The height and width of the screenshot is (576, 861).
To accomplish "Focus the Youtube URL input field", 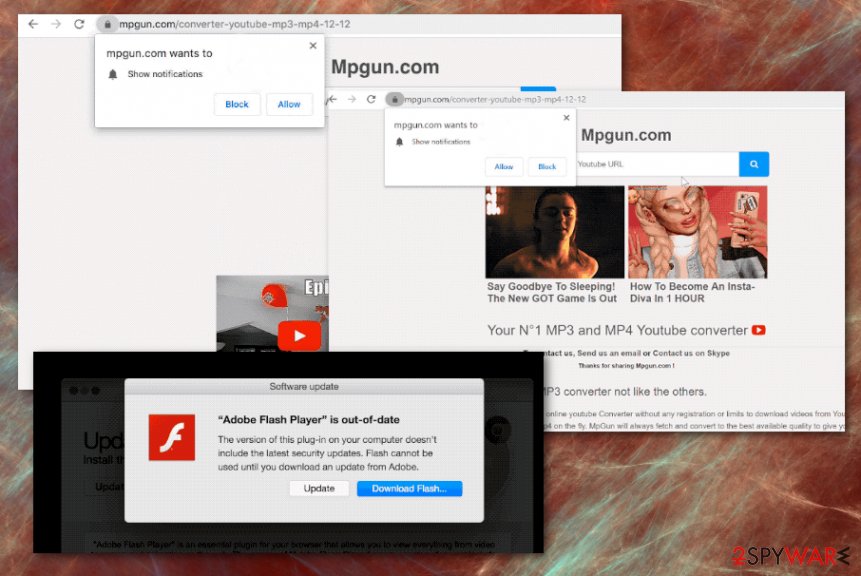I will [x=657, y=164].
